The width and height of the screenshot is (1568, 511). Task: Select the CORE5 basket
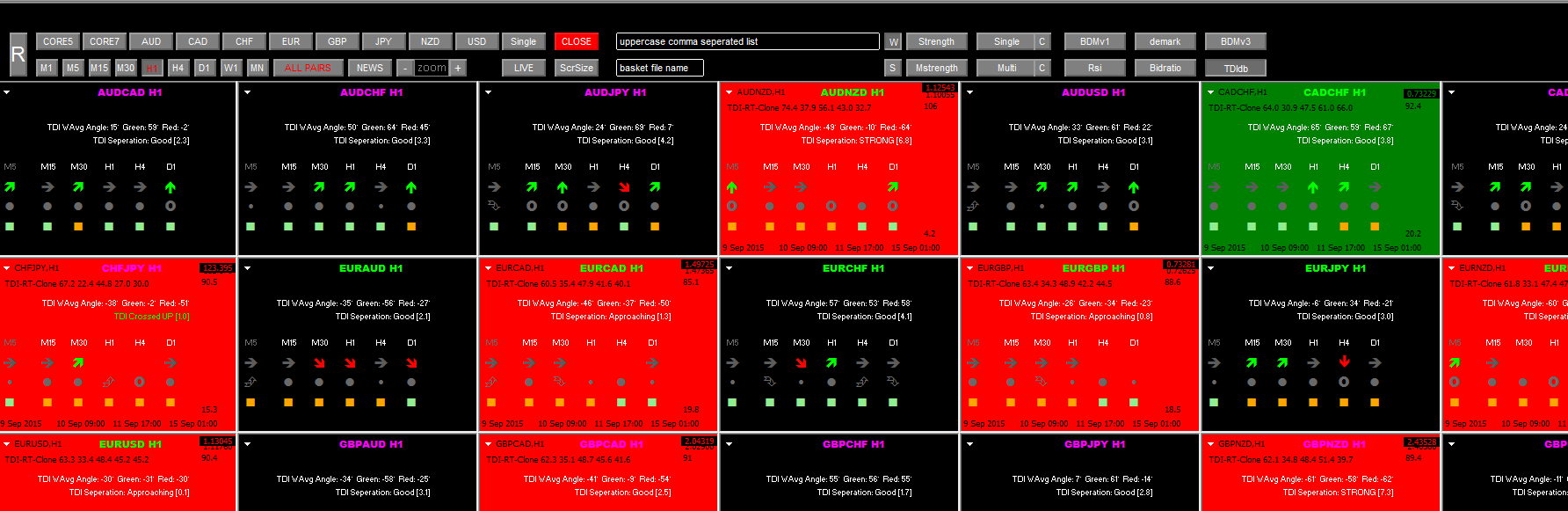tap(58, 41)
